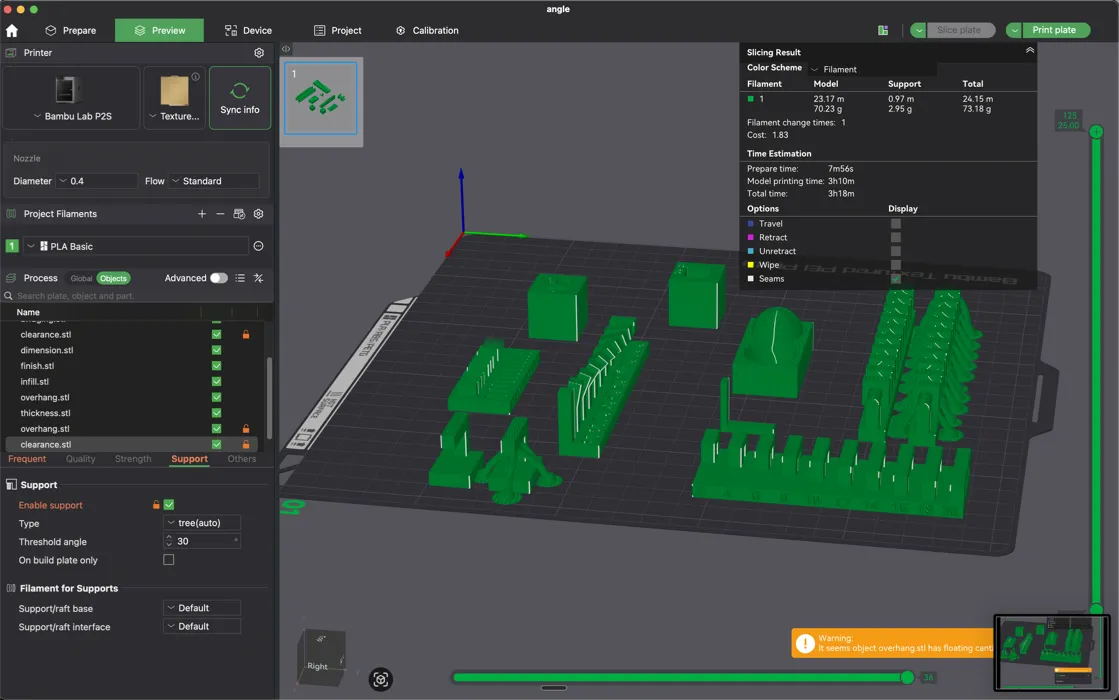Image resolution: width=1119 pixels, height=700 pixels.
Task: Open Project Filaments settings gear
Action: (x=258, y=214)
